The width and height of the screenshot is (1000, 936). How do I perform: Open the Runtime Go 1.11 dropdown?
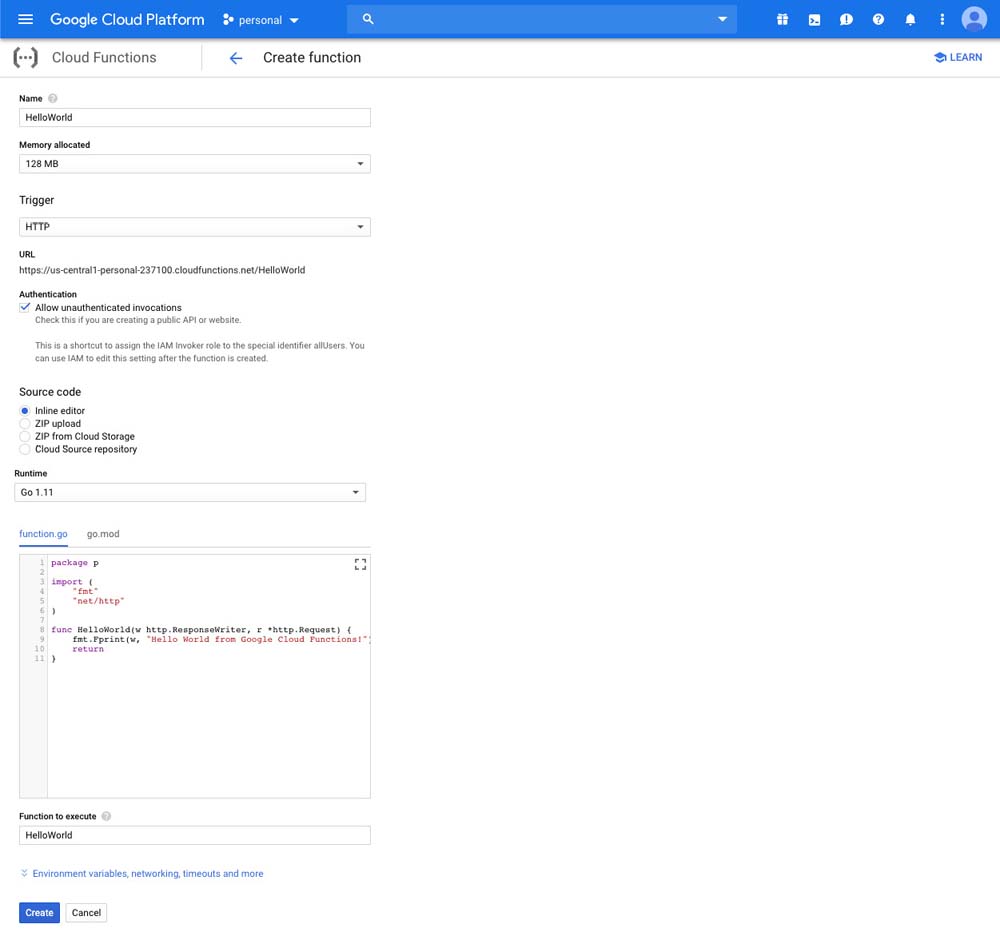tap(190, 493)
